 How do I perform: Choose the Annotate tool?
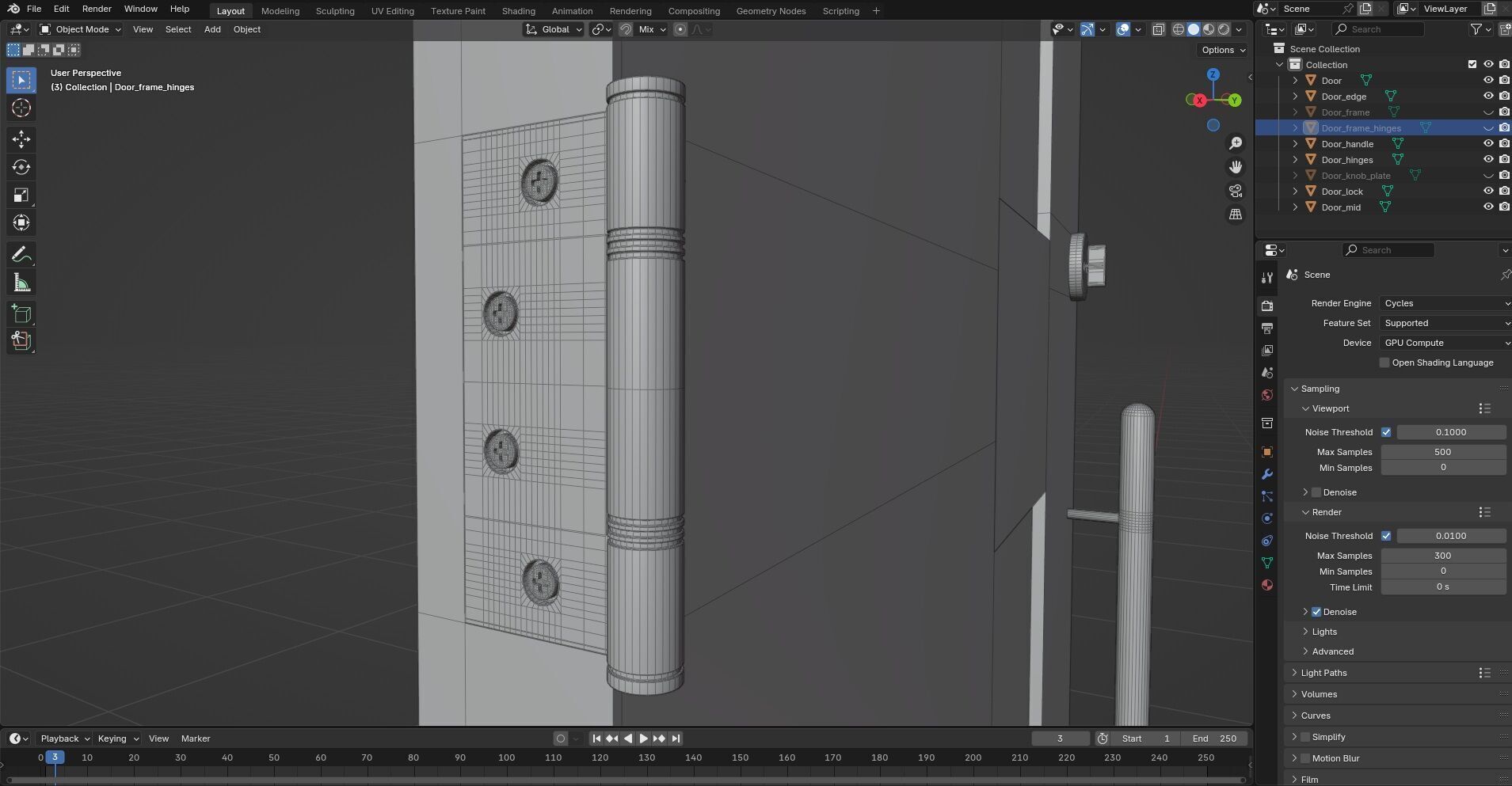click(x=21, y=255)
